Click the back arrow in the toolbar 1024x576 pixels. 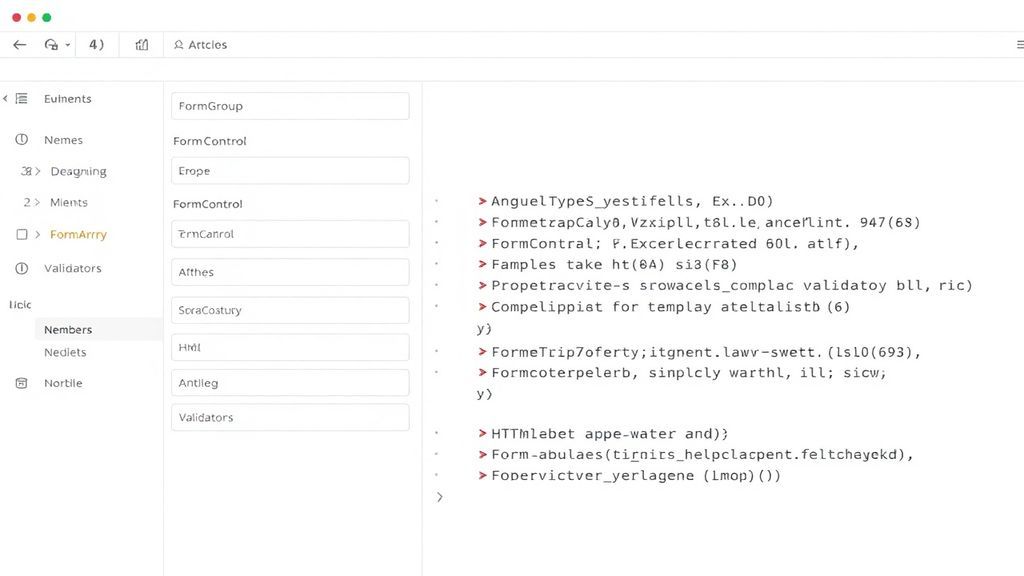pyautogui.click(x=19, y=44)
